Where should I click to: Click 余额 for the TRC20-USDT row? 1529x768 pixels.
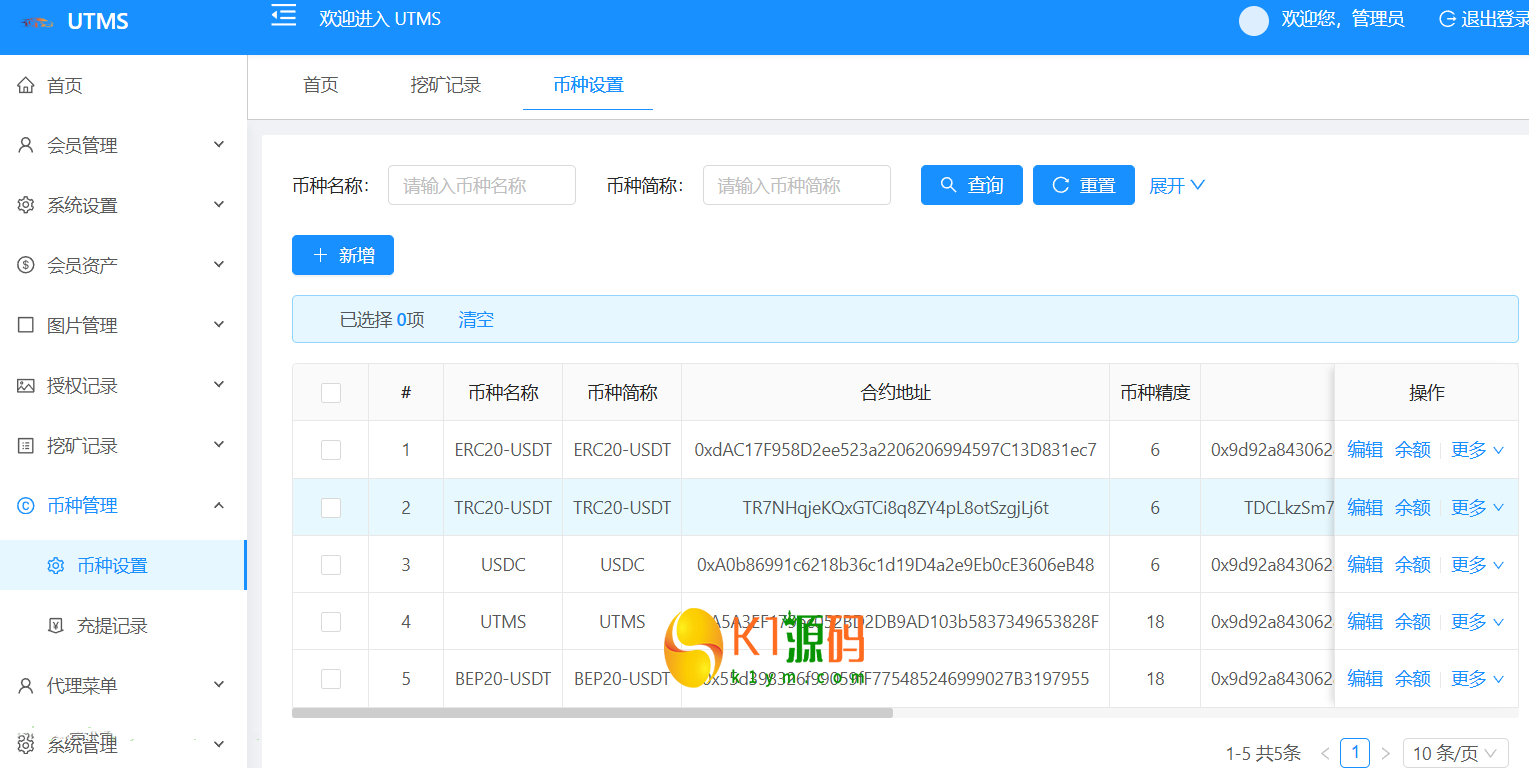tap(1412, 508)
